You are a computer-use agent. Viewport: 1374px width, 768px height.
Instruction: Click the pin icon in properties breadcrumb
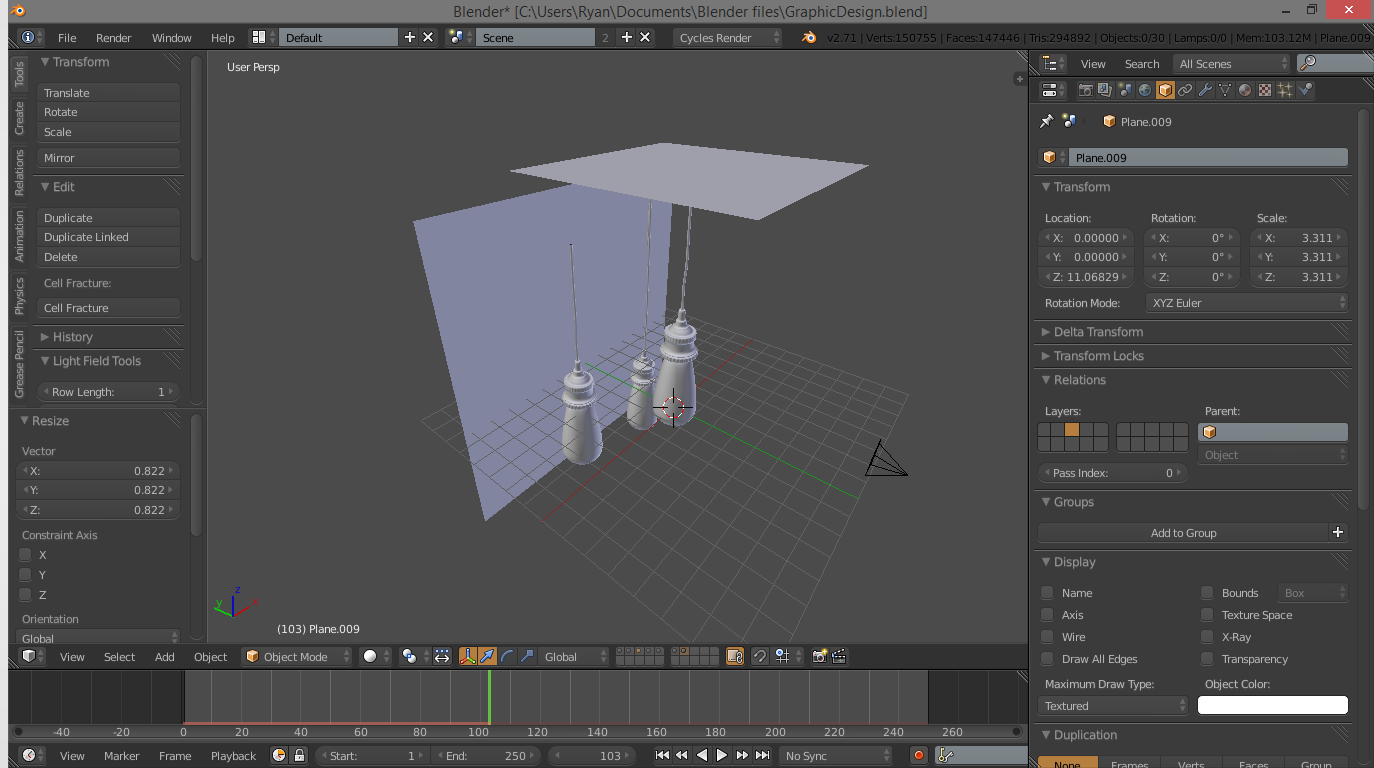pos(1047,121)
